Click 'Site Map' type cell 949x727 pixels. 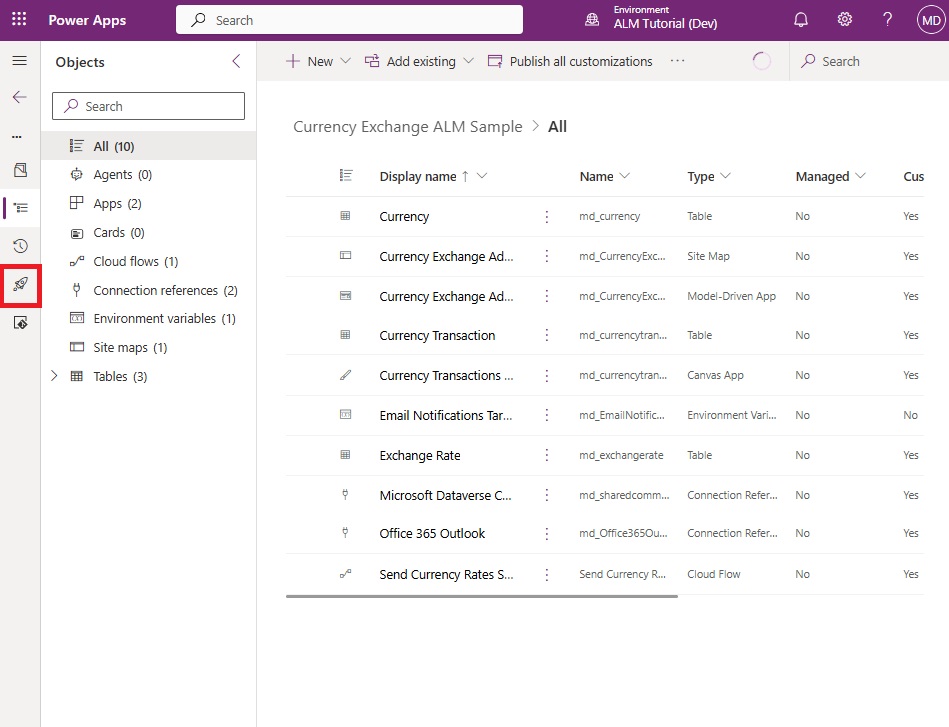pos(708,256)
